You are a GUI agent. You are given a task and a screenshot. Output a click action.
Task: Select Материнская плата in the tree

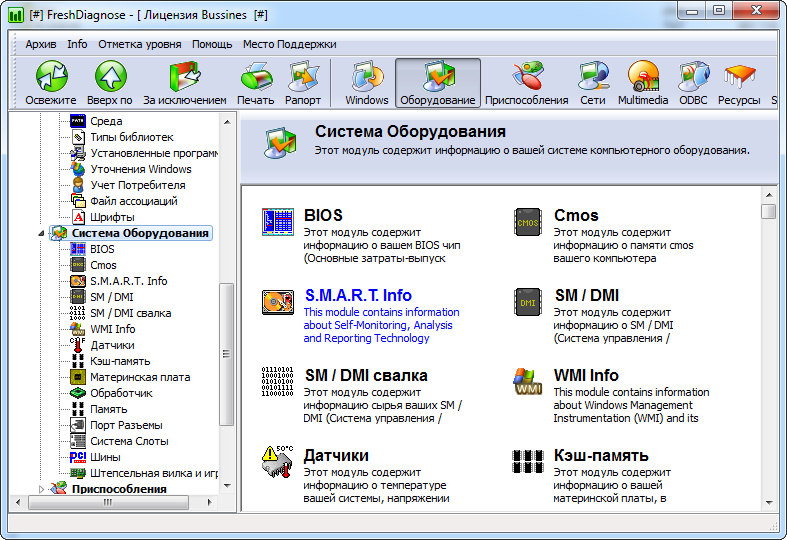tap(141, 377)
